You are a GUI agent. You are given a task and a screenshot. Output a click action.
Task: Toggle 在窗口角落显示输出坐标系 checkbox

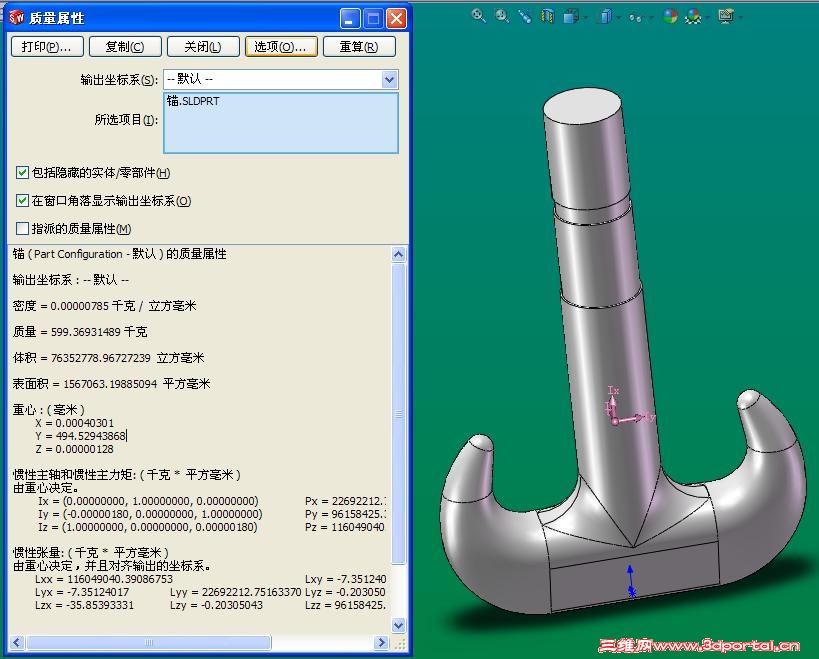22,201
